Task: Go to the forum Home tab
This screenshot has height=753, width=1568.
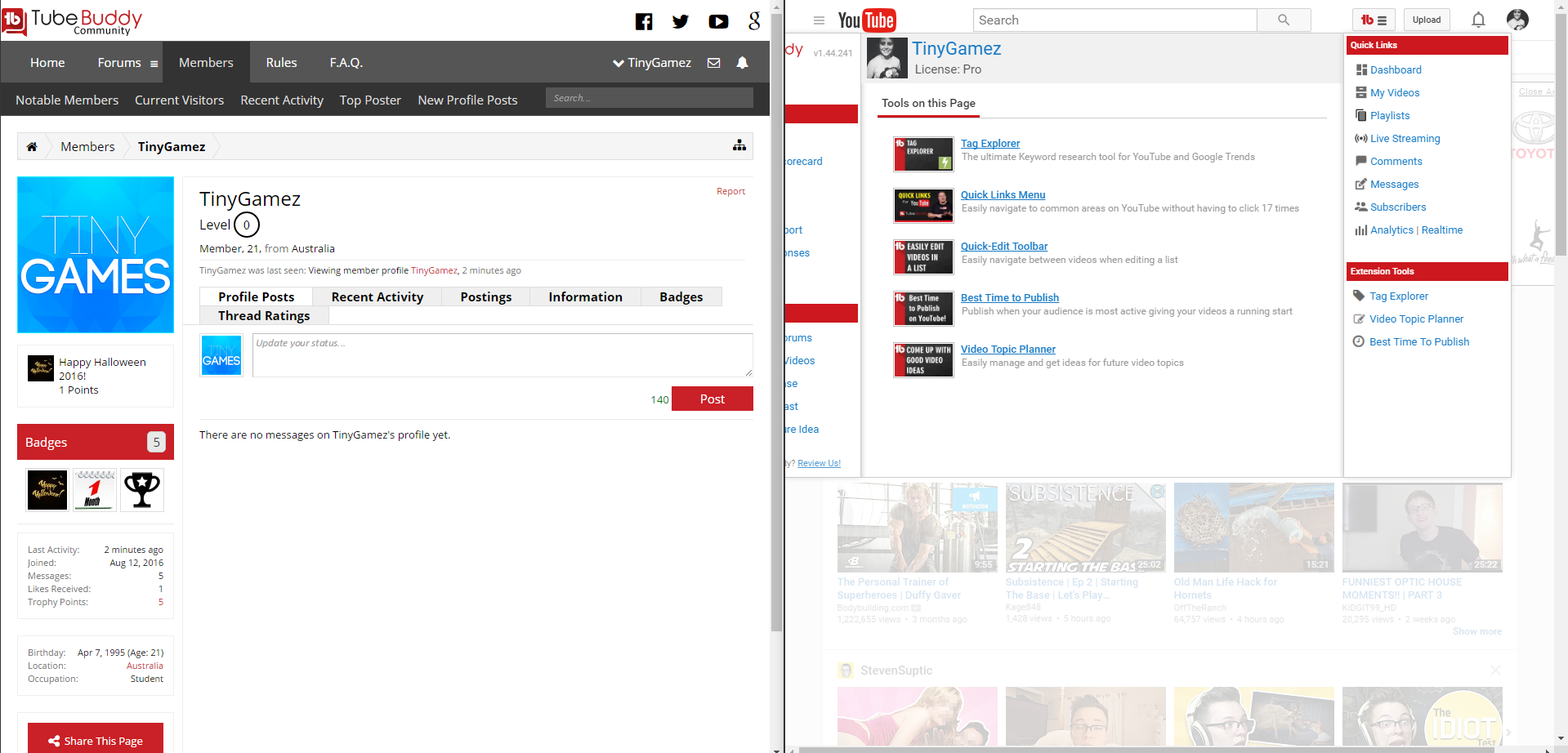Action: [47, 63]
